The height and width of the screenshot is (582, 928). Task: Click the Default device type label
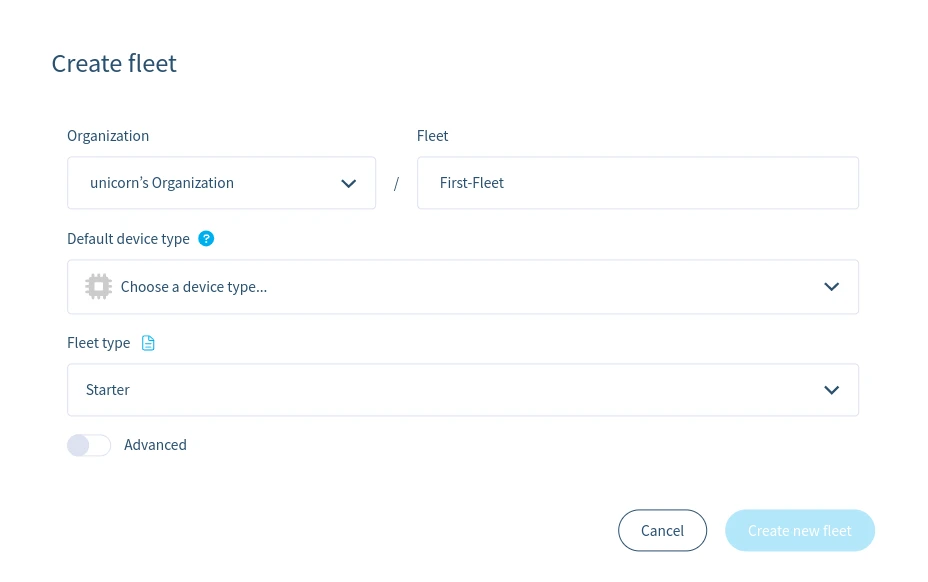tap(128, 239)
